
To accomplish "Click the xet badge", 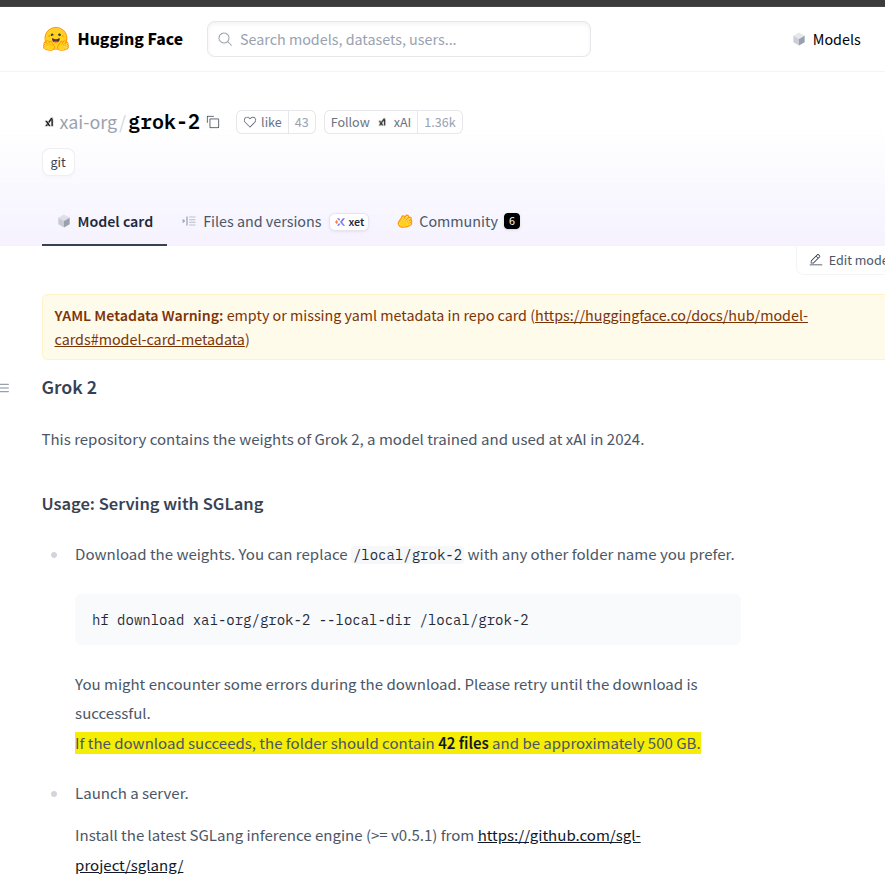I will click(349, 222).
